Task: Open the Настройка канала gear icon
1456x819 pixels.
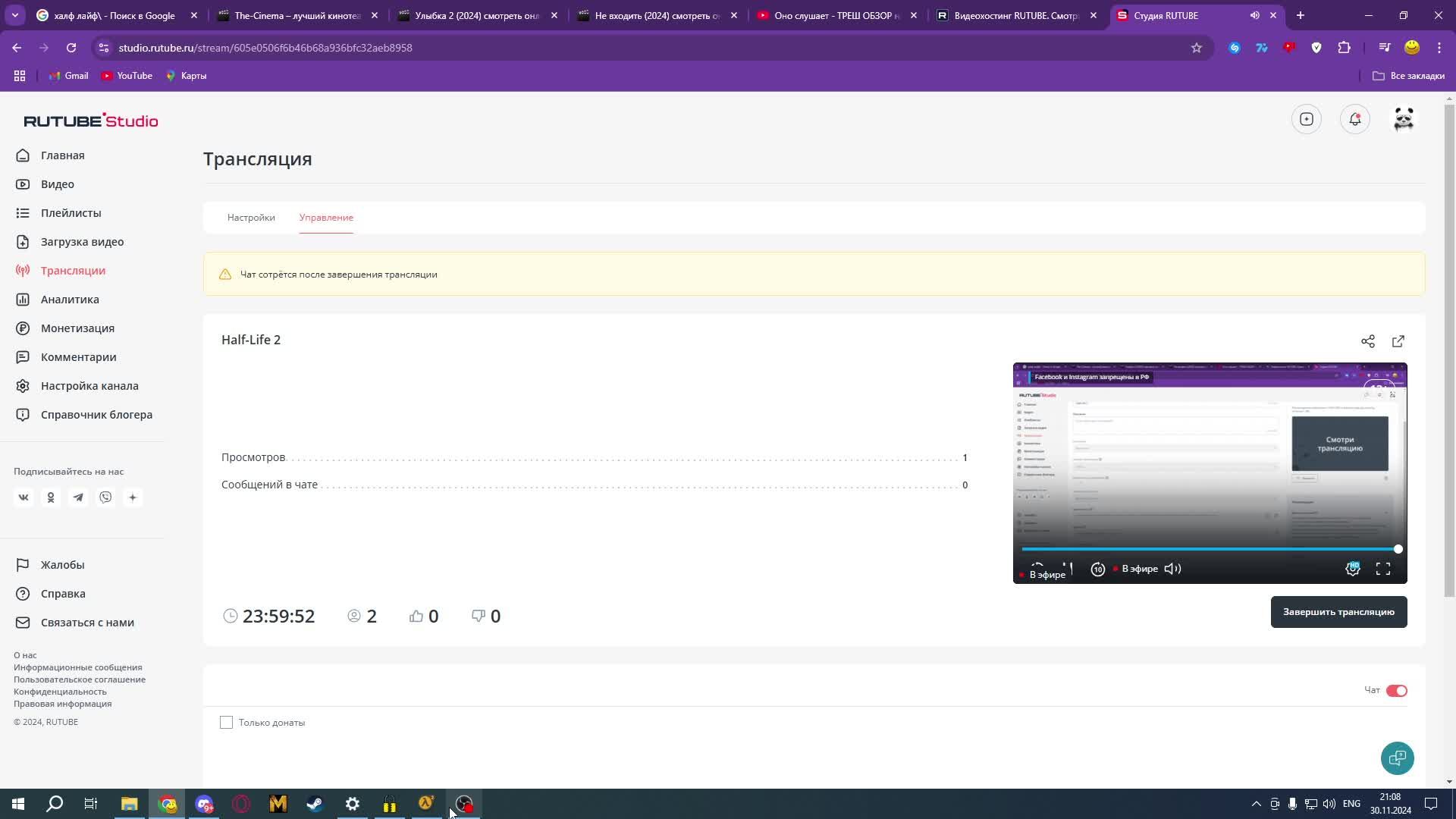Action: (x=23, y=386)
